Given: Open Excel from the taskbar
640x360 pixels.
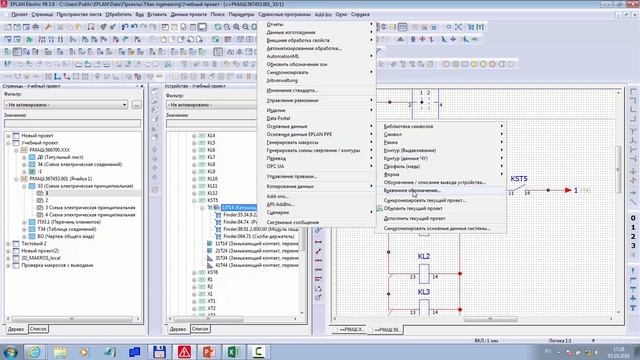Looking at the screenshot, I should 233,351.
